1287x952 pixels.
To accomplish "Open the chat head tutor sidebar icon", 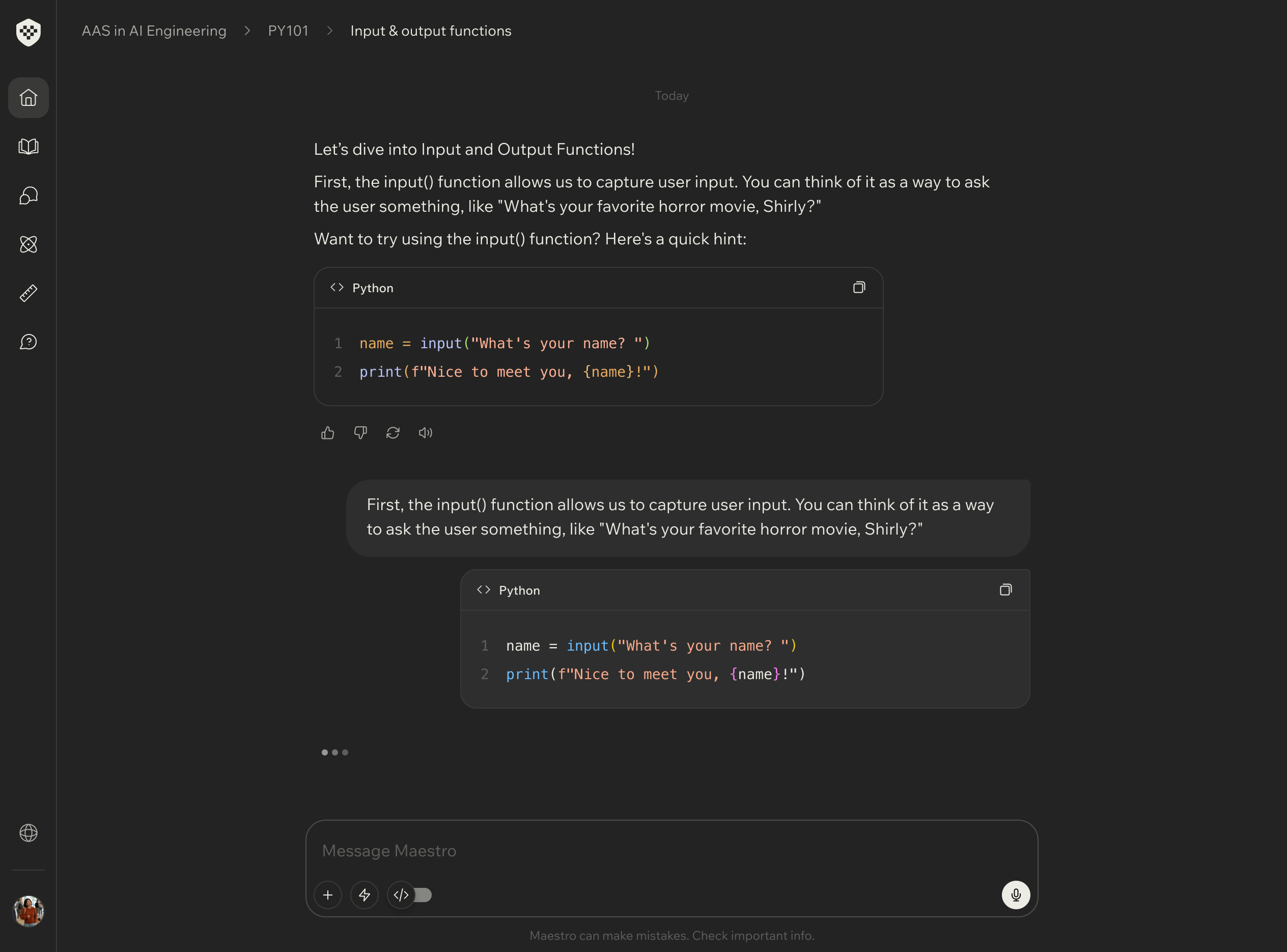I will [x=28, y=195].
